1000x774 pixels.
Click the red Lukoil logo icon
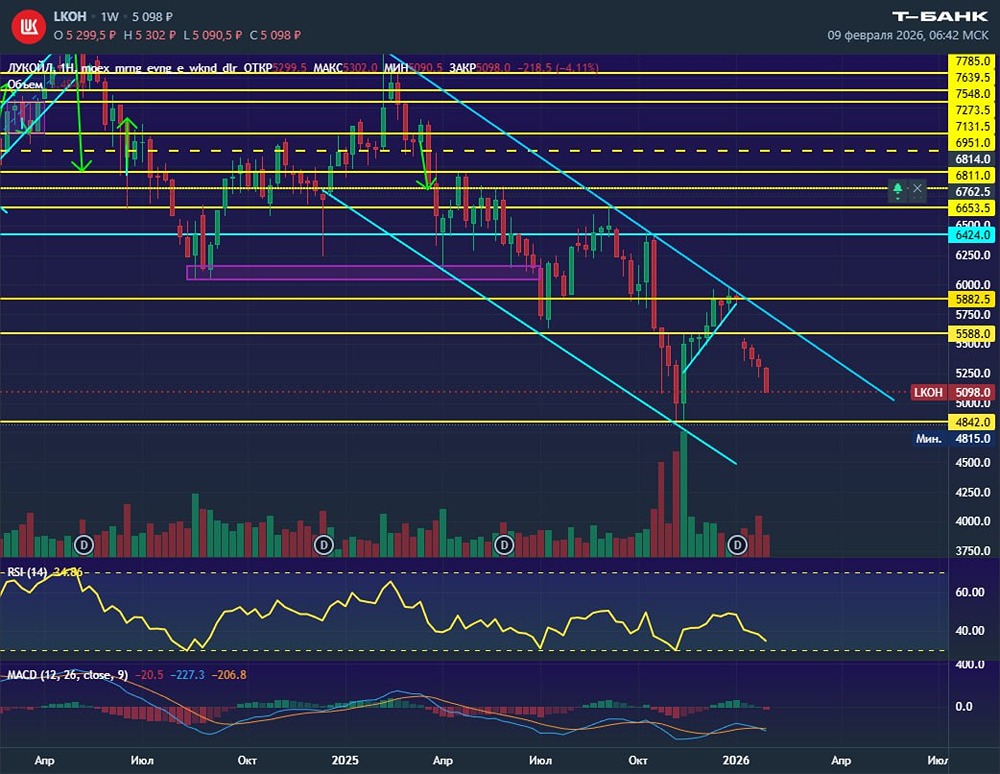point(29,26)
